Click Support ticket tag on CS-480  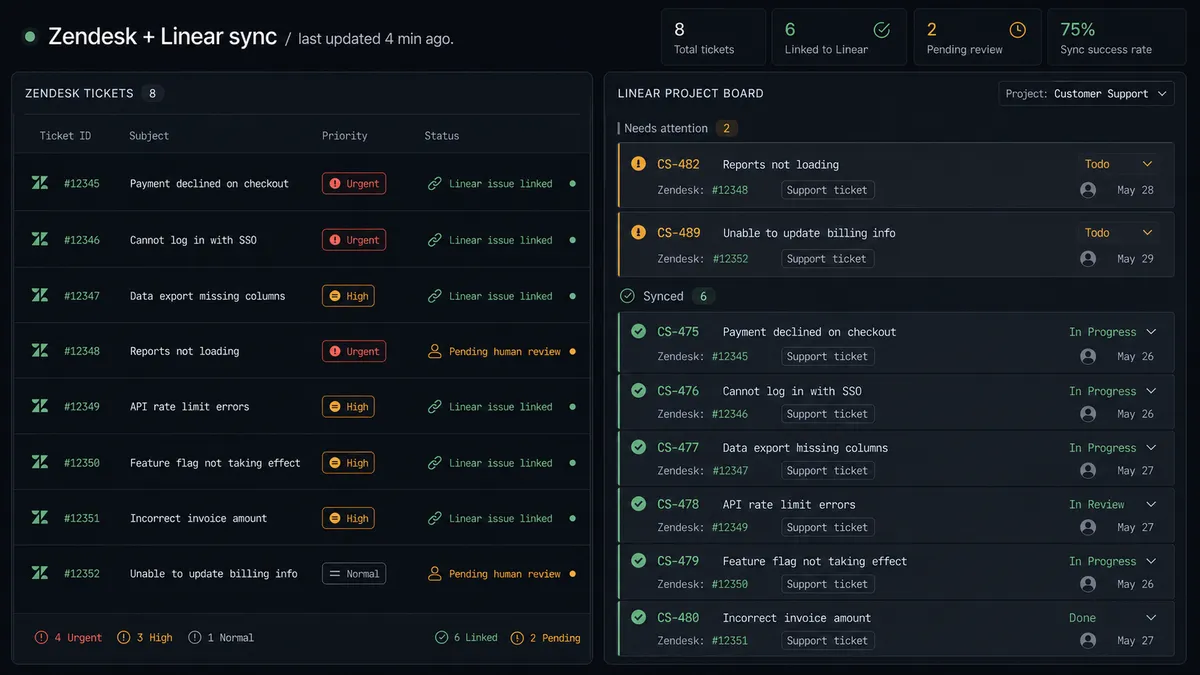coord(827,641)
